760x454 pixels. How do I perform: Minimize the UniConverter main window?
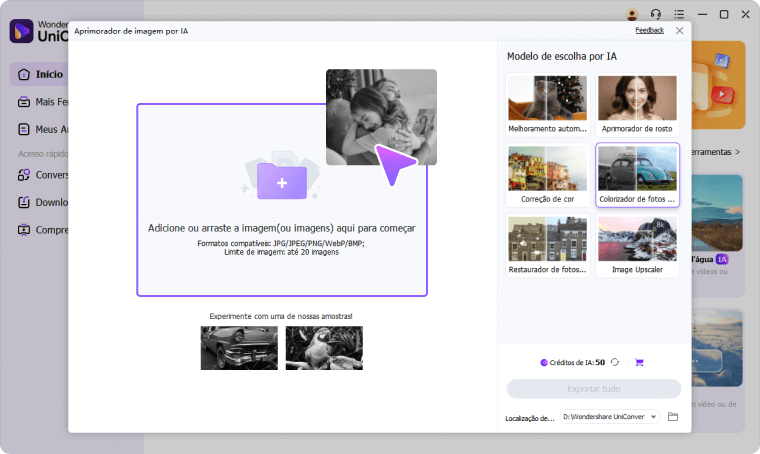(702, 15)
